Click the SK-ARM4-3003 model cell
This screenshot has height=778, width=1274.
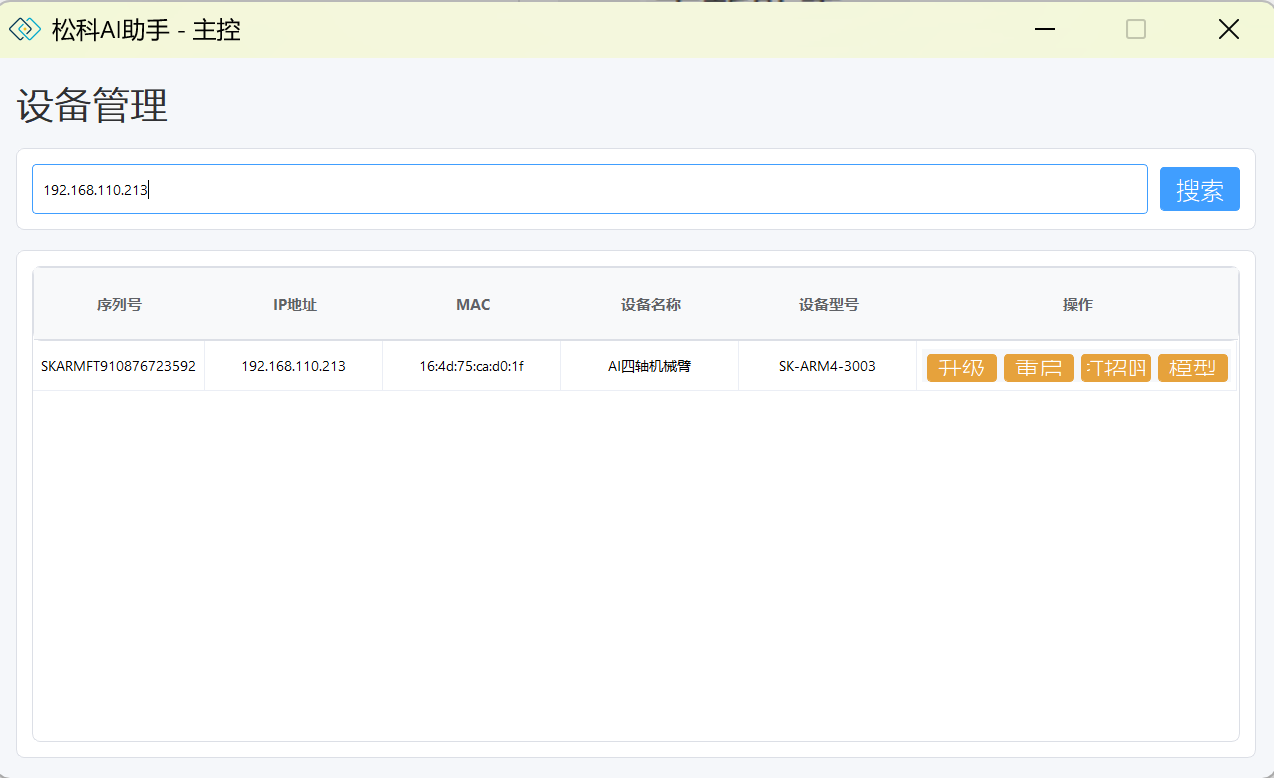pos(827,366)
